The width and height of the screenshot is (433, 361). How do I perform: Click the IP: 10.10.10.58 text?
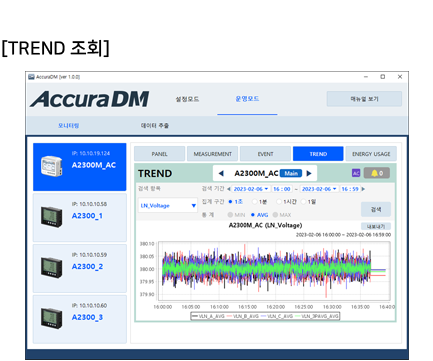(89, 204)
